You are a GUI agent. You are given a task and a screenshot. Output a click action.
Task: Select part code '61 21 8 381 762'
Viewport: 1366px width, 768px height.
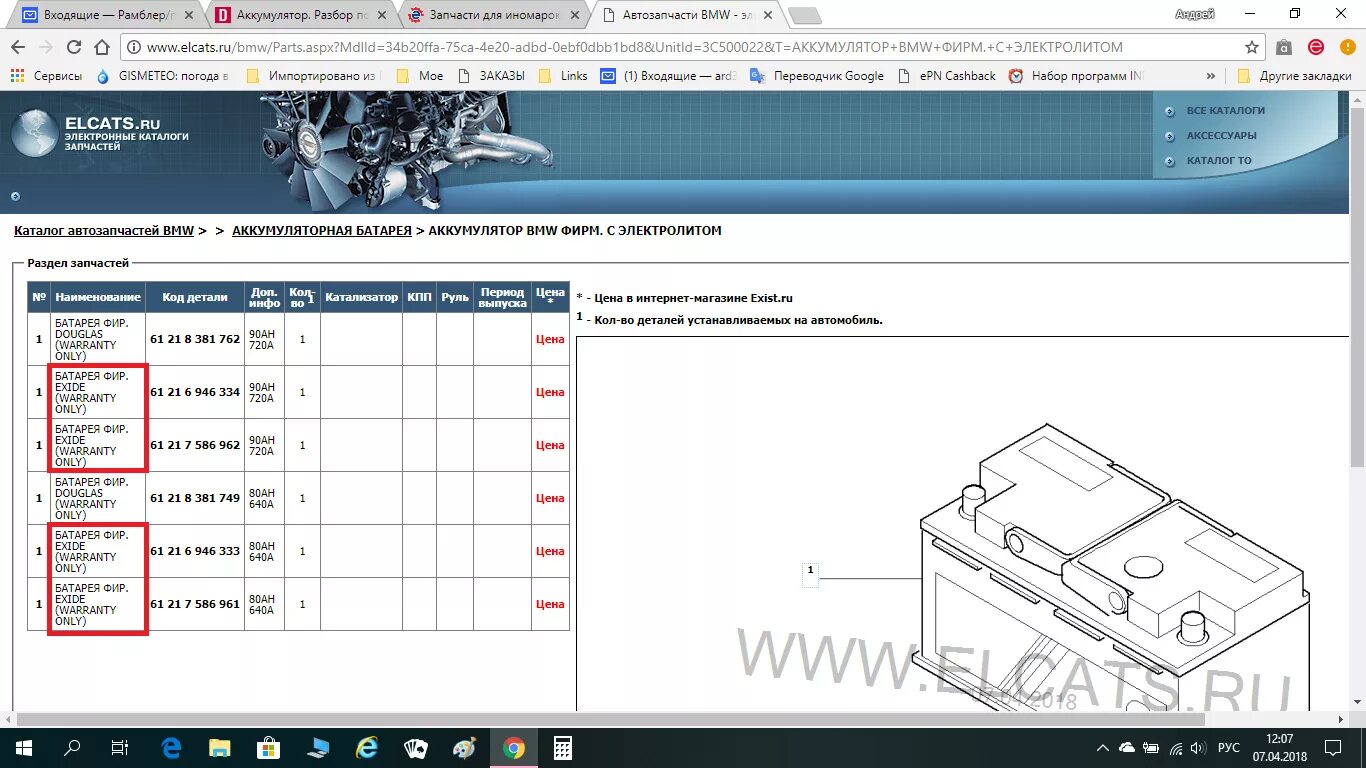[195, 339]
